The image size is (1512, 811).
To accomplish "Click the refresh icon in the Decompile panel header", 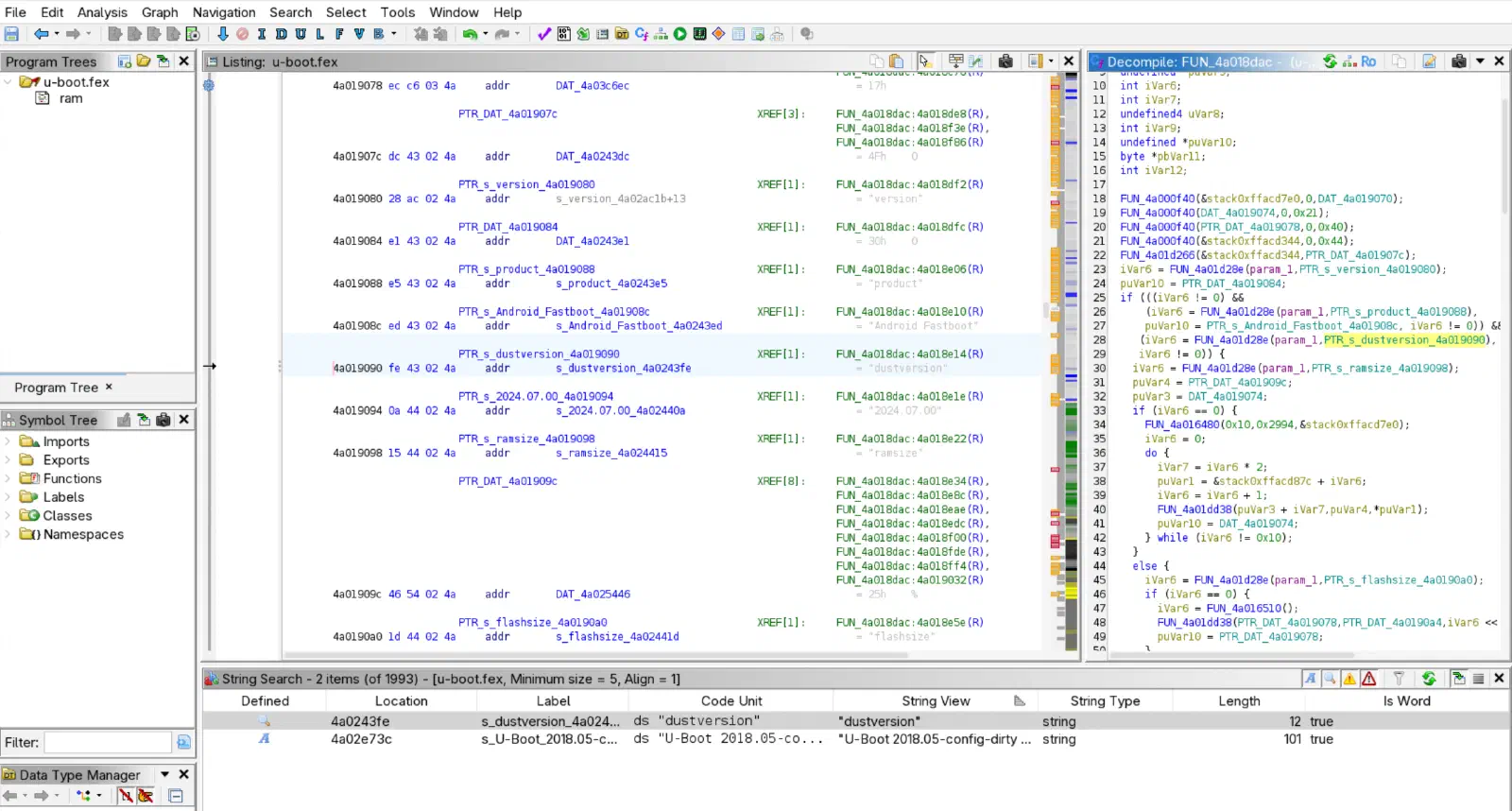I will tap(1330, 61).
